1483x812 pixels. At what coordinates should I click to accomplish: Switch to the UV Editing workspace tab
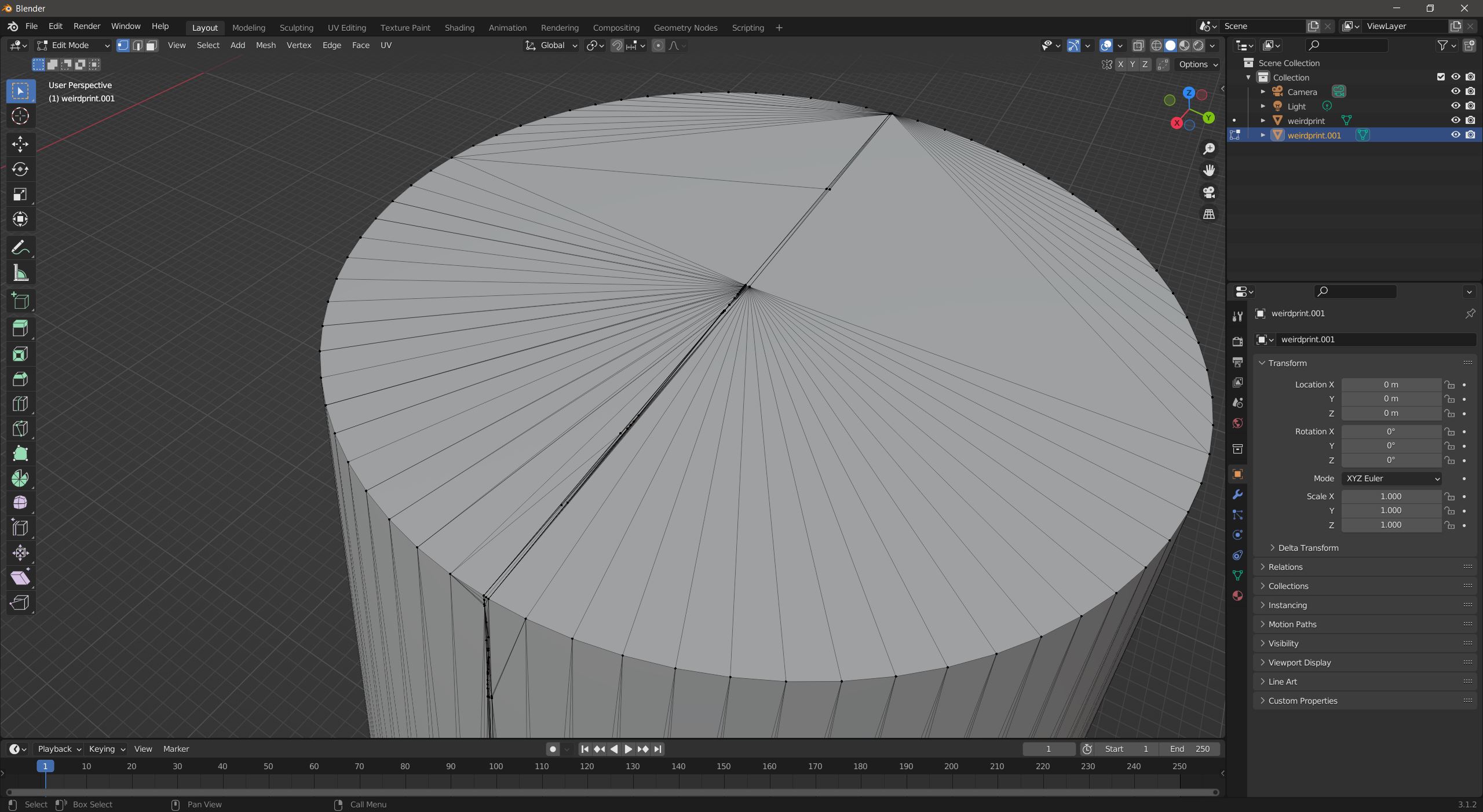pyautogui.click(x=346, y=27)
